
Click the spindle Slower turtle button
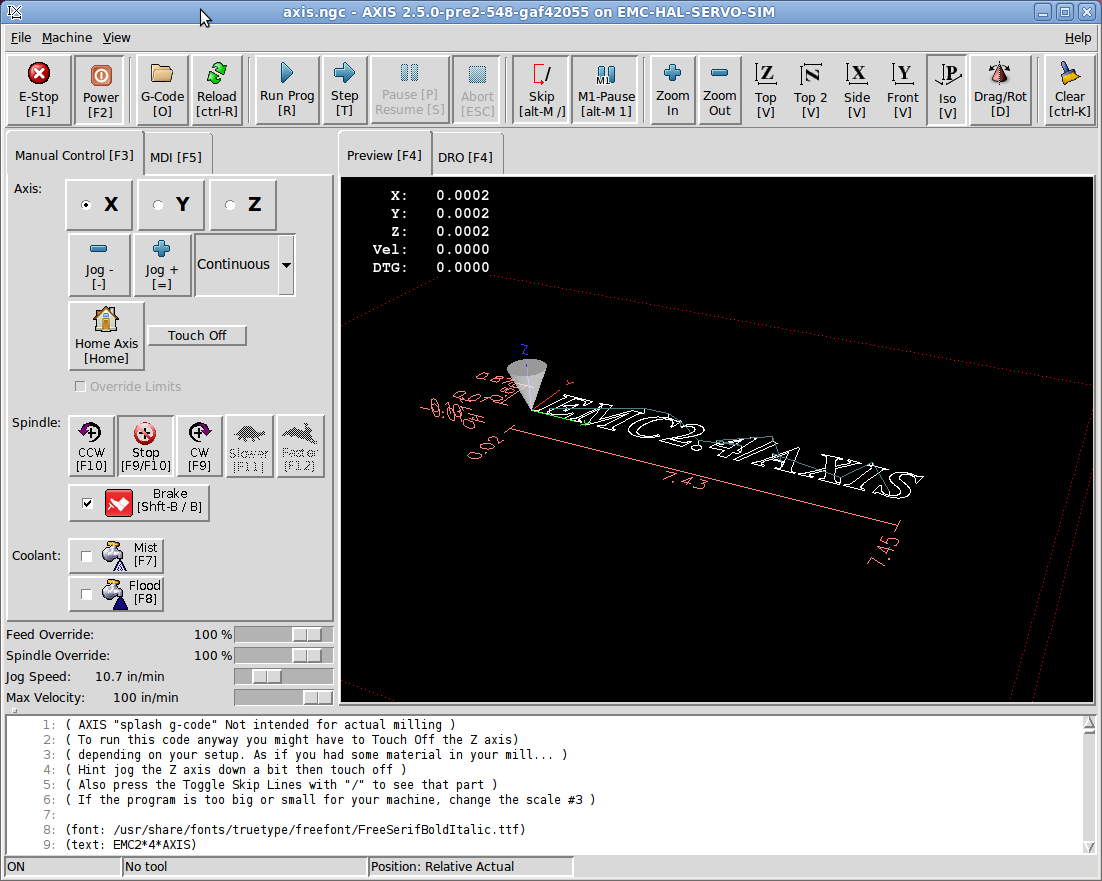pyautogui.click(x=249, y=446)
